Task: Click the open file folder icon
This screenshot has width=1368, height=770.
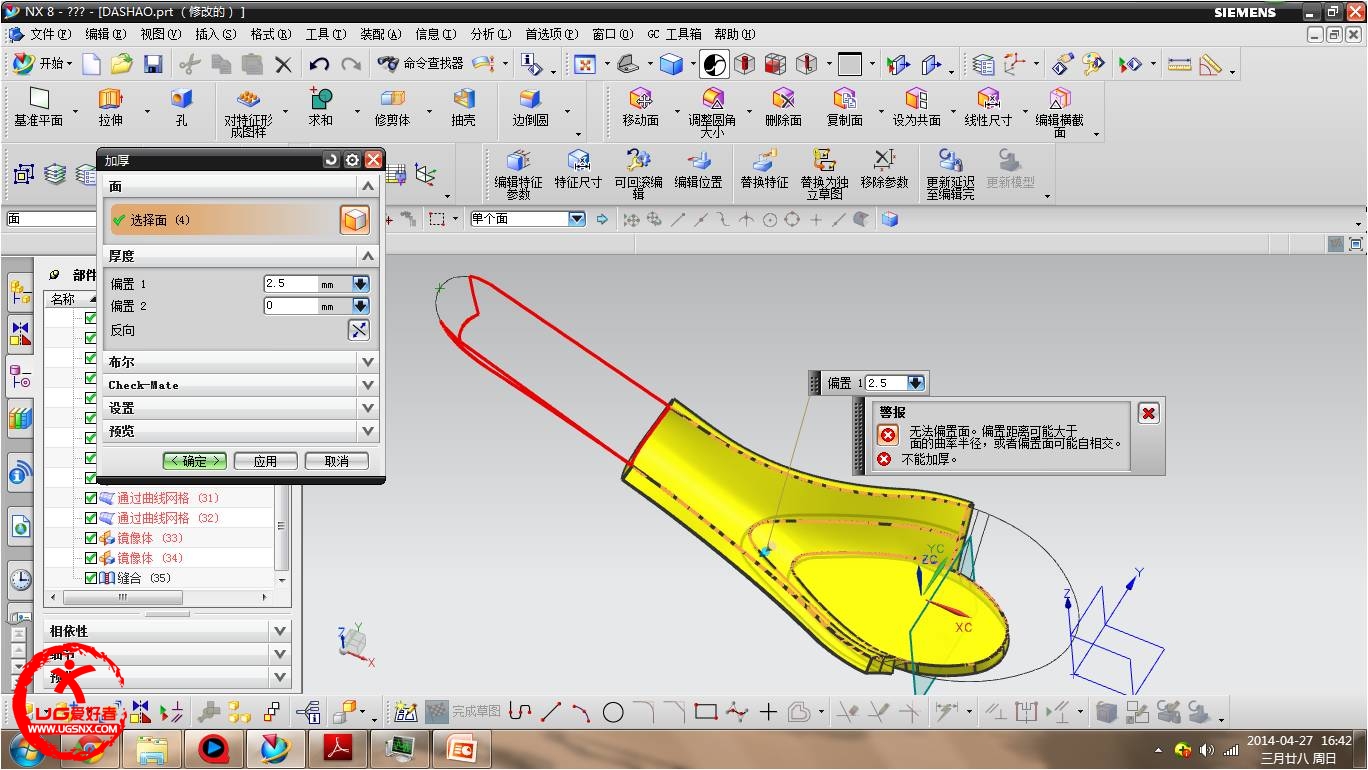Action: coord(122,64)
